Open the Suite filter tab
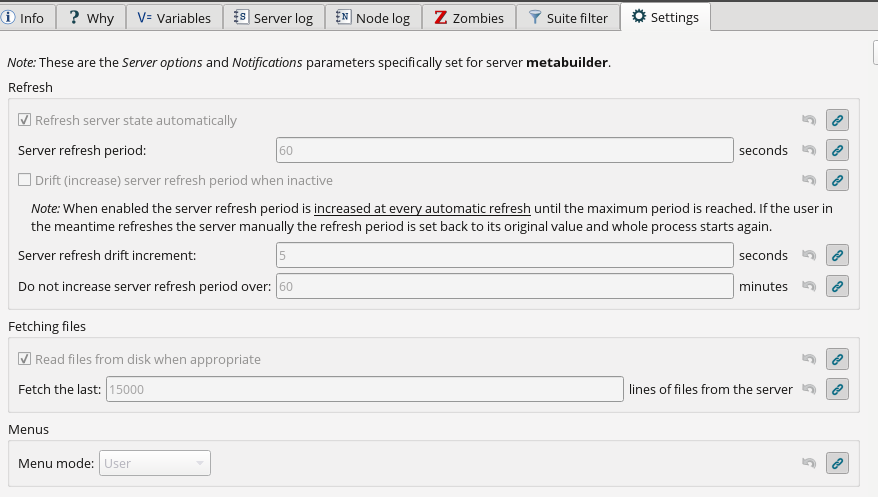 (x=568, y=18)
